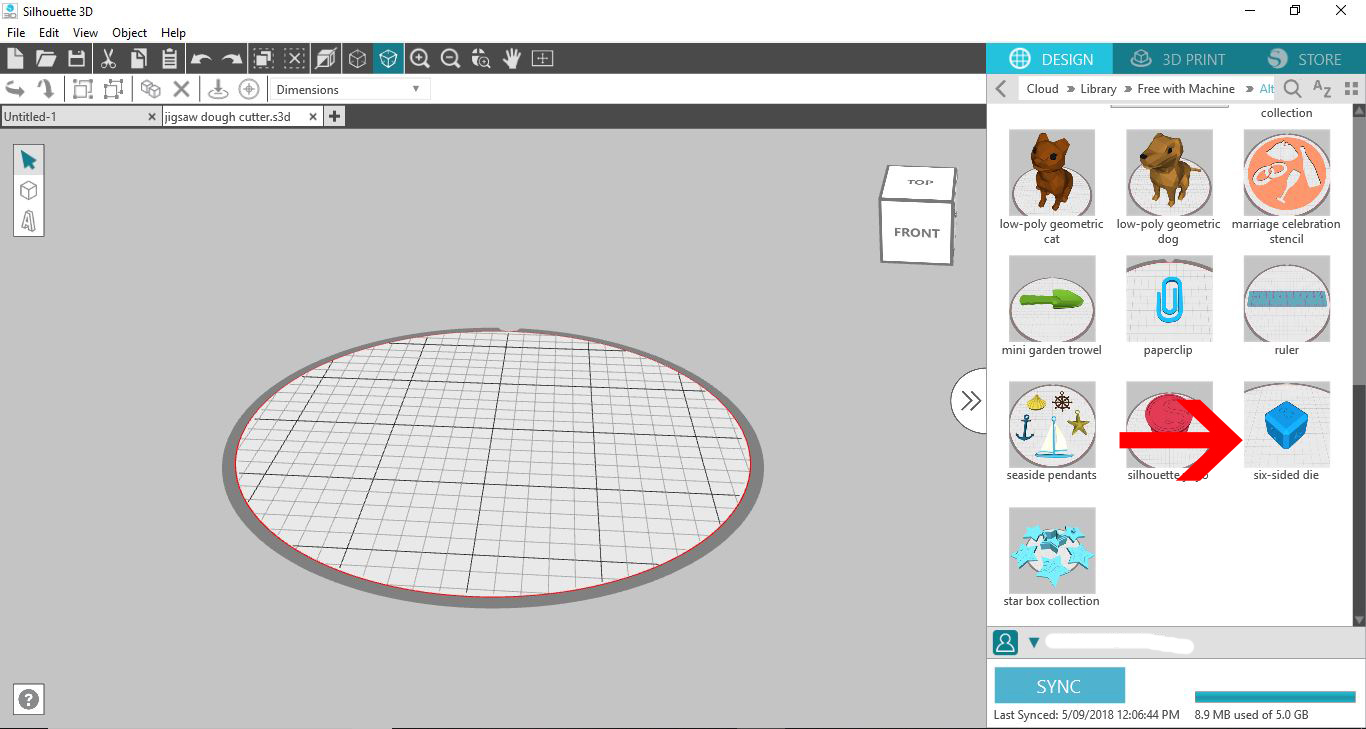Zoom in on the workspace
1366x729 pixels.
point(420,59)
